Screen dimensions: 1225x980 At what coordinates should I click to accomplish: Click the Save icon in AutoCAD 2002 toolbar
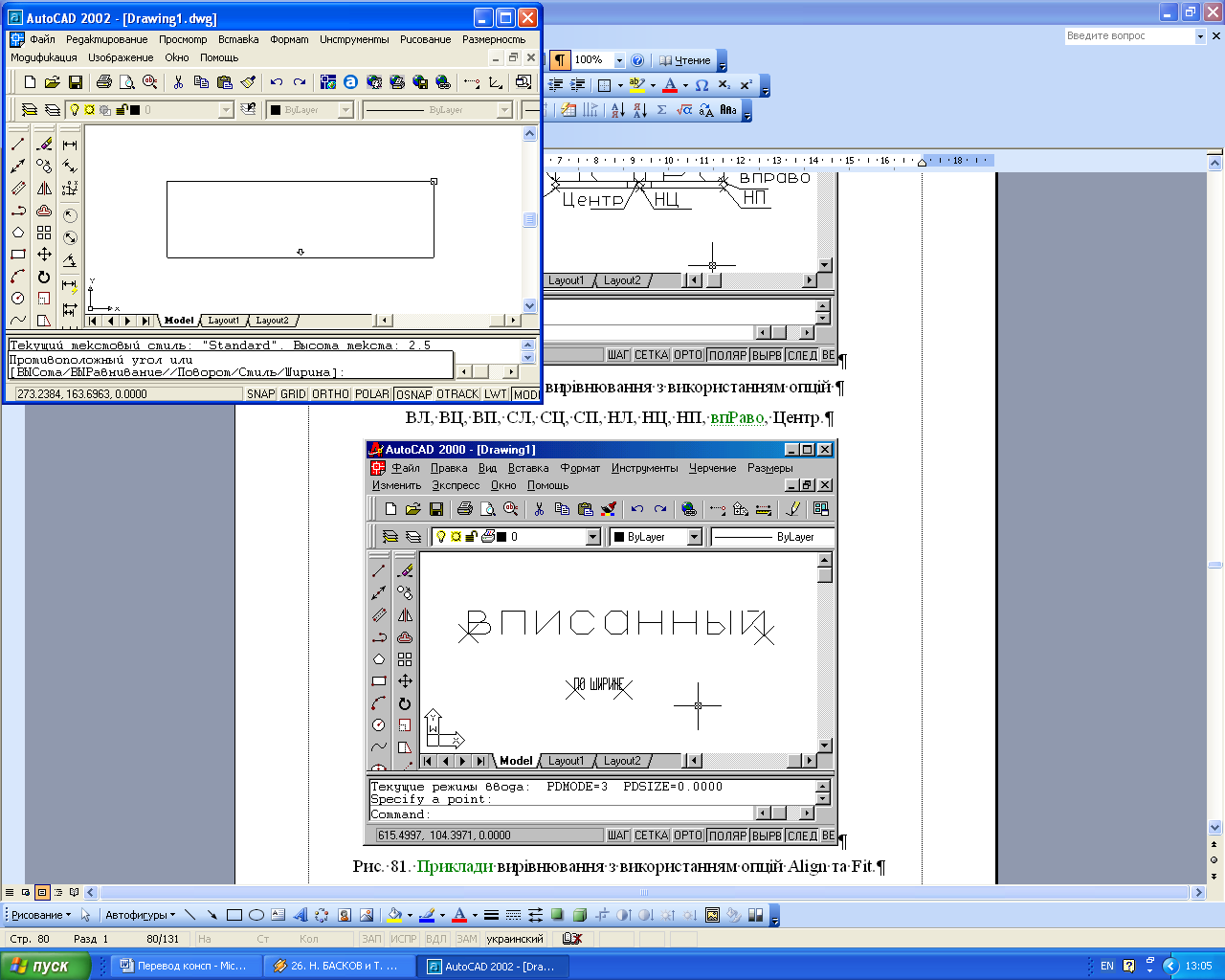click(76, 82)
